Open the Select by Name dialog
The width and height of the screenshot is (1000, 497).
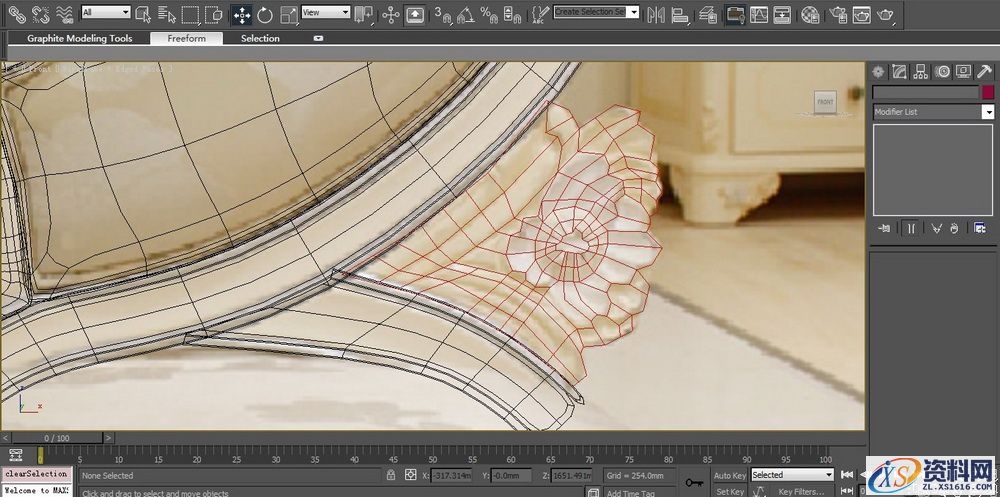click(167, 14)
